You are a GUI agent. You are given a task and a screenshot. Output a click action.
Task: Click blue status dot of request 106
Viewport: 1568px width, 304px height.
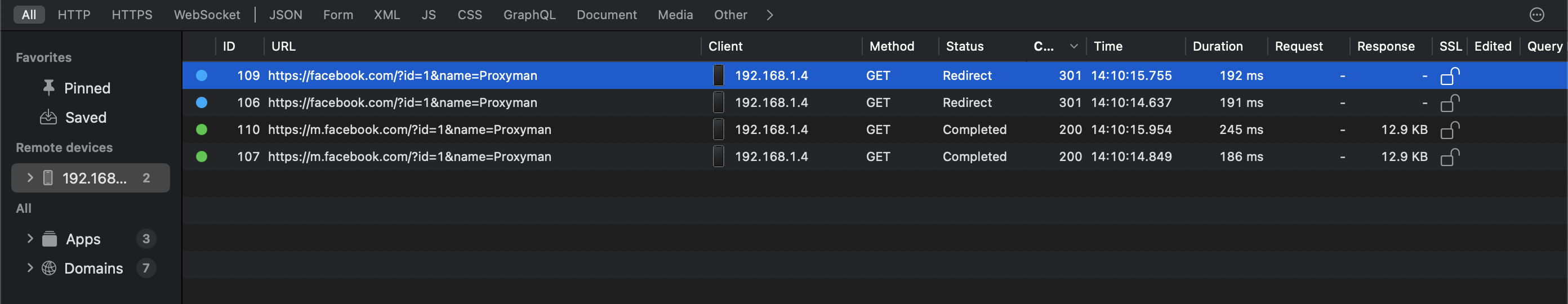pyautogui.click(x=202, y=102)
